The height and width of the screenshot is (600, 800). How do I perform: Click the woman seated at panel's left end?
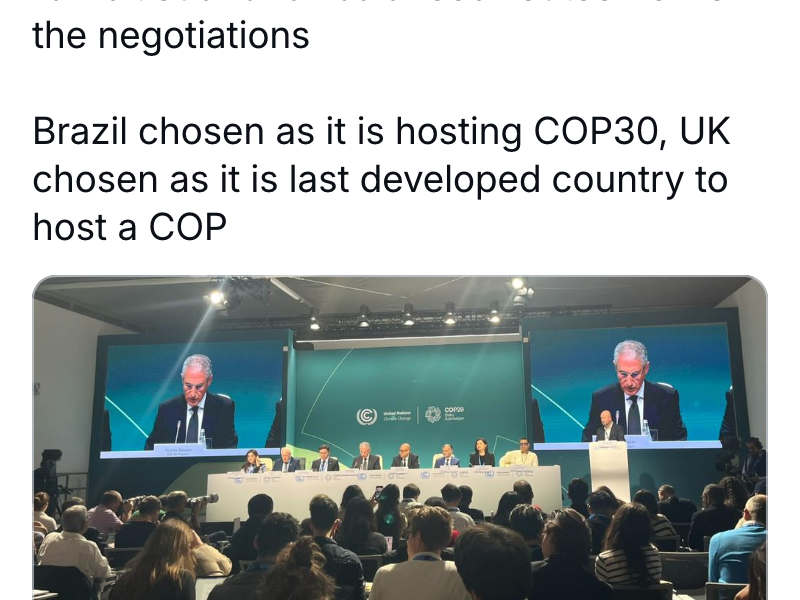click(x=252, y=461)
